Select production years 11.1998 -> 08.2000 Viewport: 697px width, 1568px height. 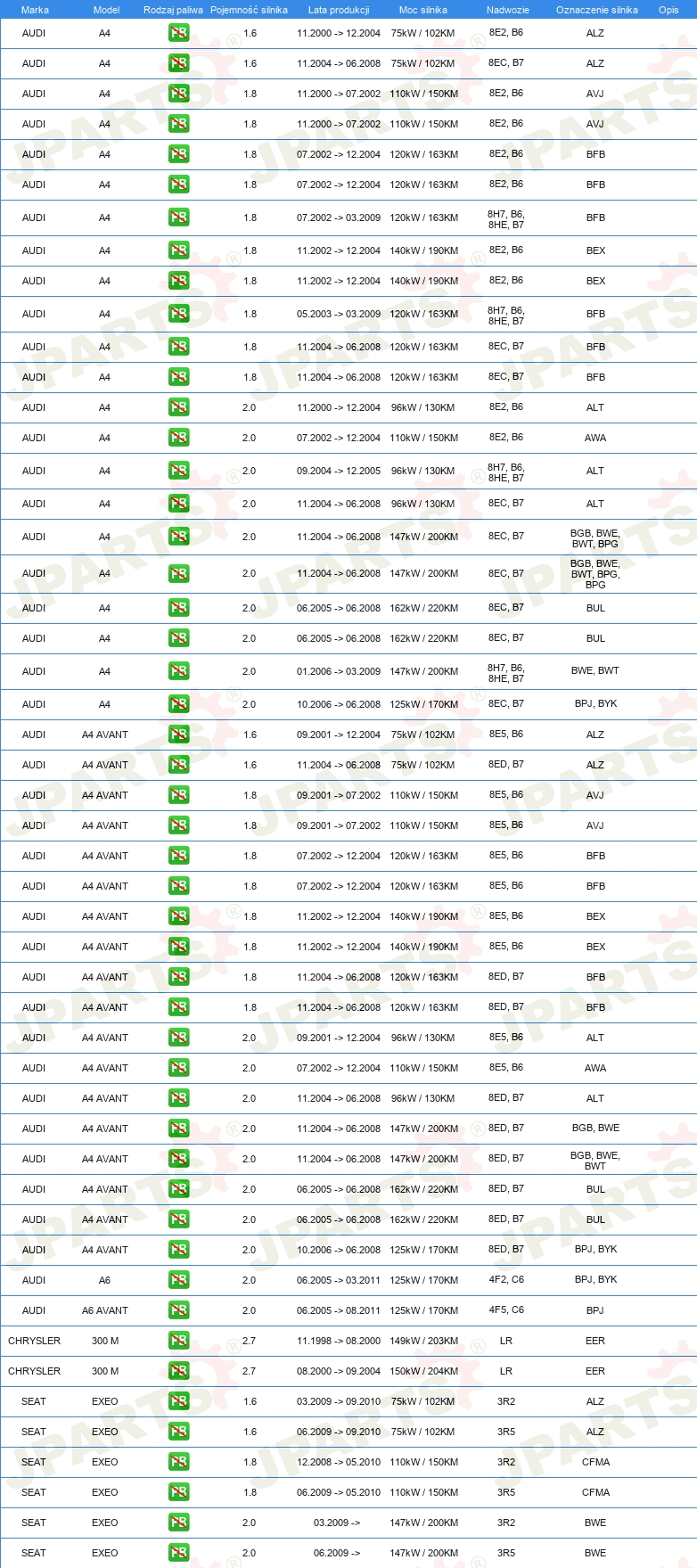(x=339, y=1341)
